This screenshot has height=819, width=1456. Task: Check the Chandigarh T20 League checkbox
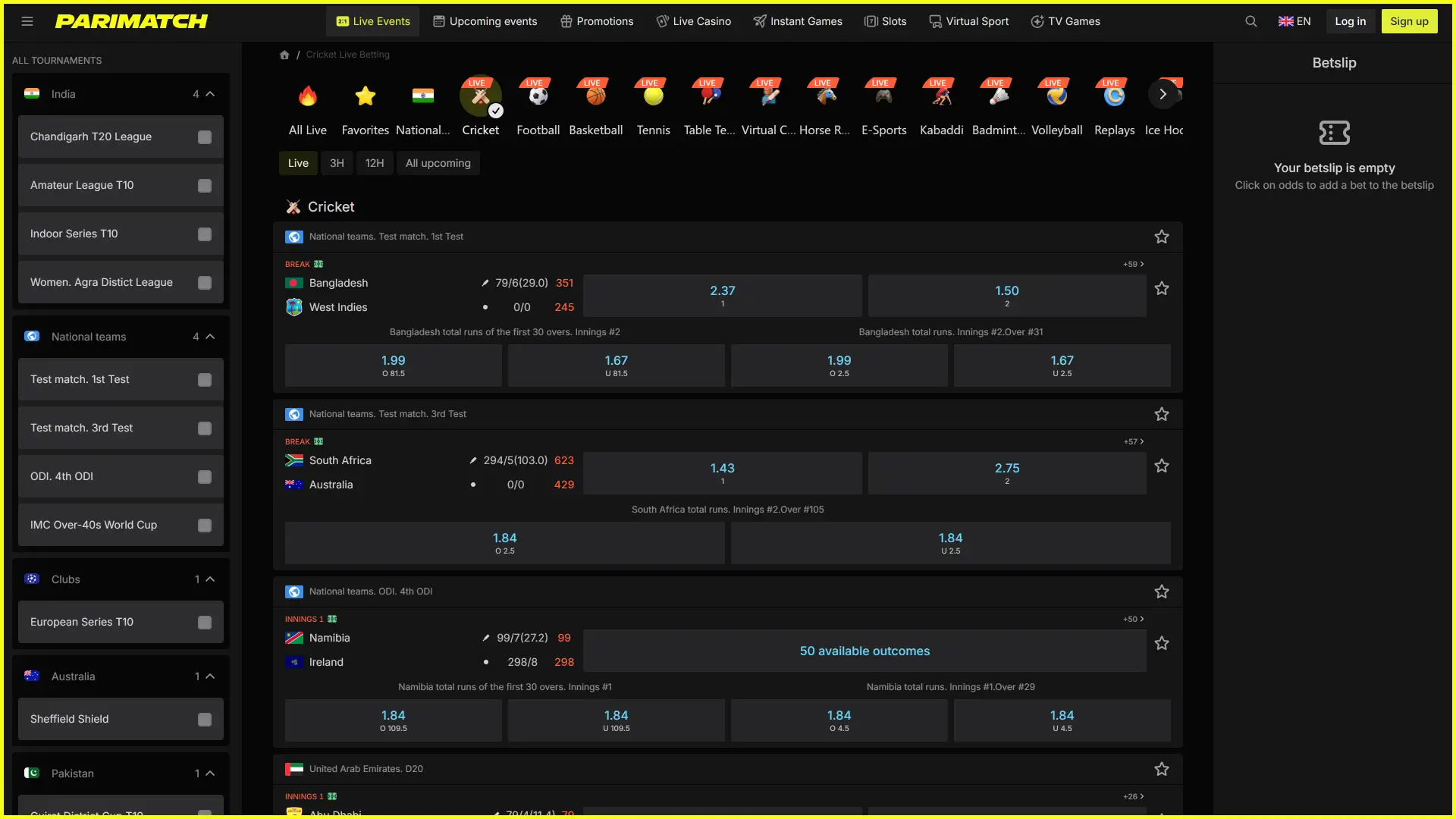click(205, 137)
